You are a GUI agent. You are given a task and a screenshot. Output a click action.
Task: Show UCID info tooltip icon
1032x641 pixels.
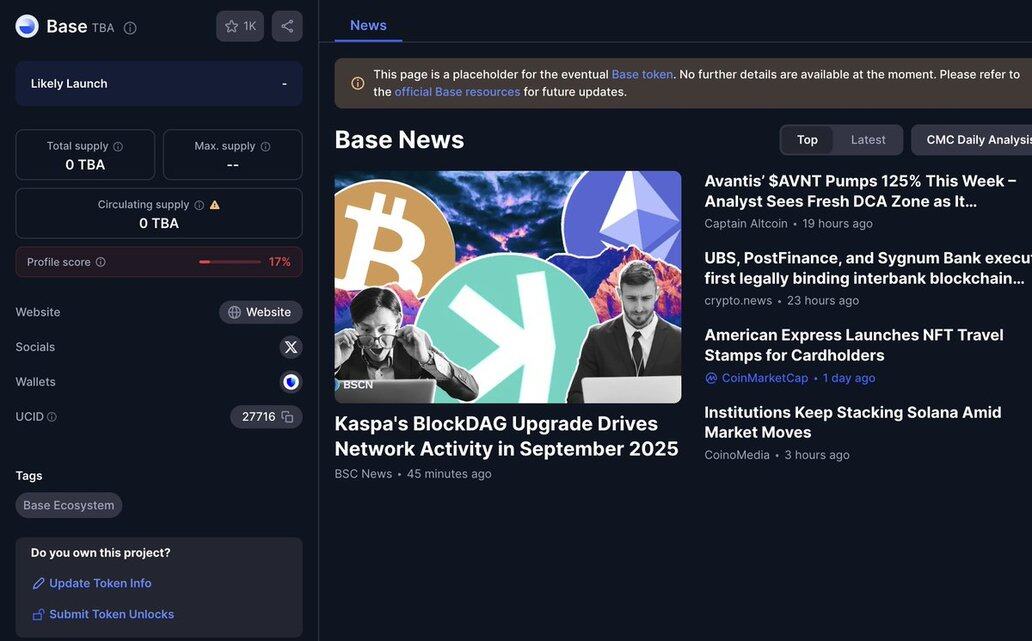point(52,417)
